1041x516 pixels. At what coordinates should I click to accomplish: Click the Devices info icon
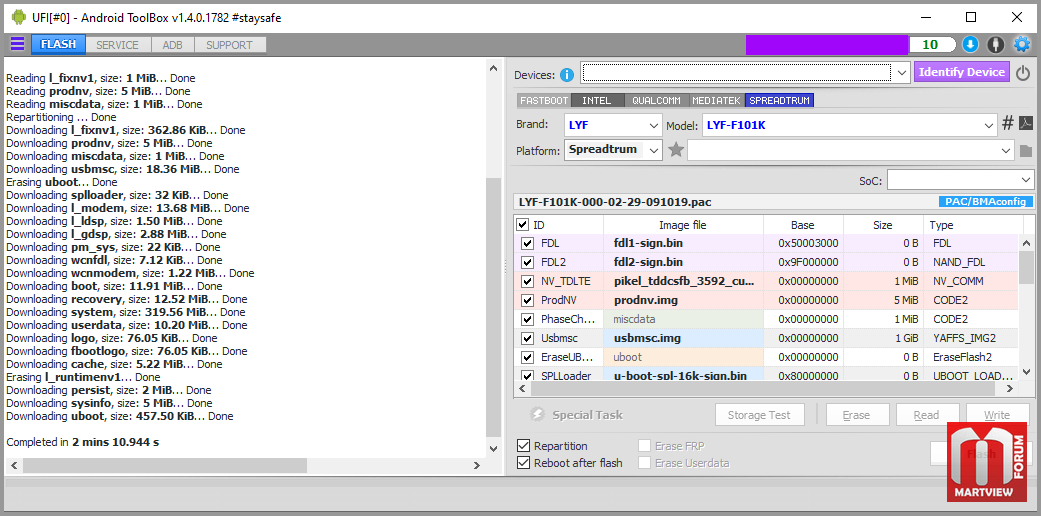coord(566,75)
